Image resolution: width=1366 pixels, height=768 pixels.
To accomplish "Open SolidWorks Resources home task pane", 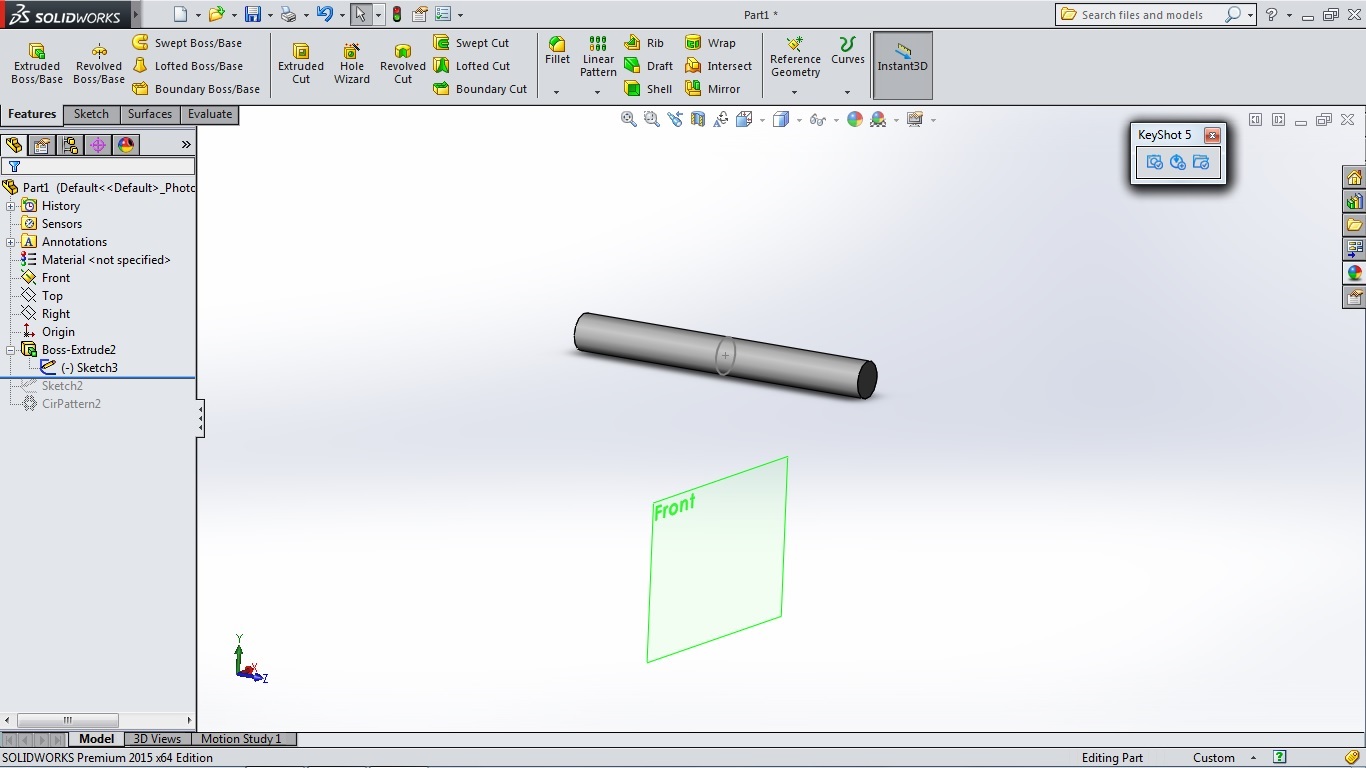I will pyautogui.click(x=1354, y=178).
